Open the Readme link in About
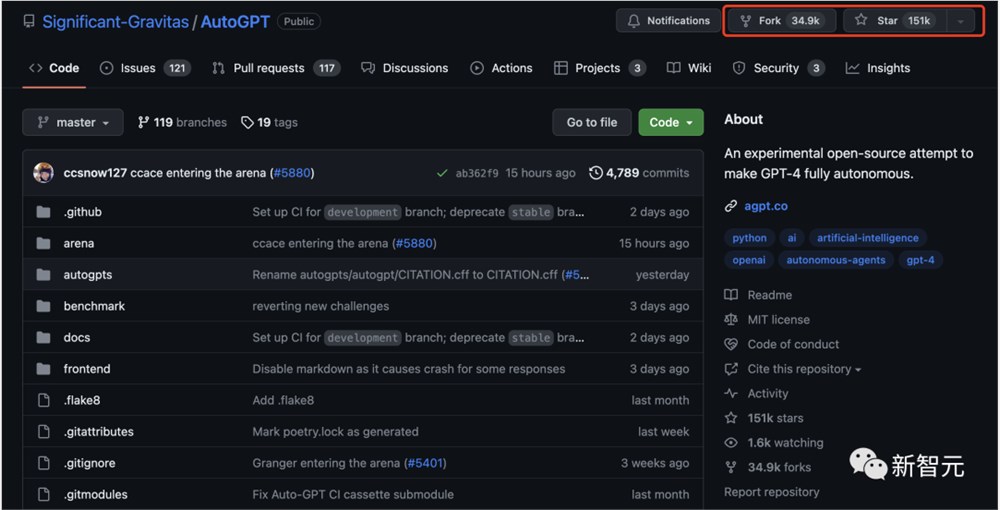Image resolution: width=1000 pixels, height=510 pixels. pyautogui.click(x=759, y=295)
